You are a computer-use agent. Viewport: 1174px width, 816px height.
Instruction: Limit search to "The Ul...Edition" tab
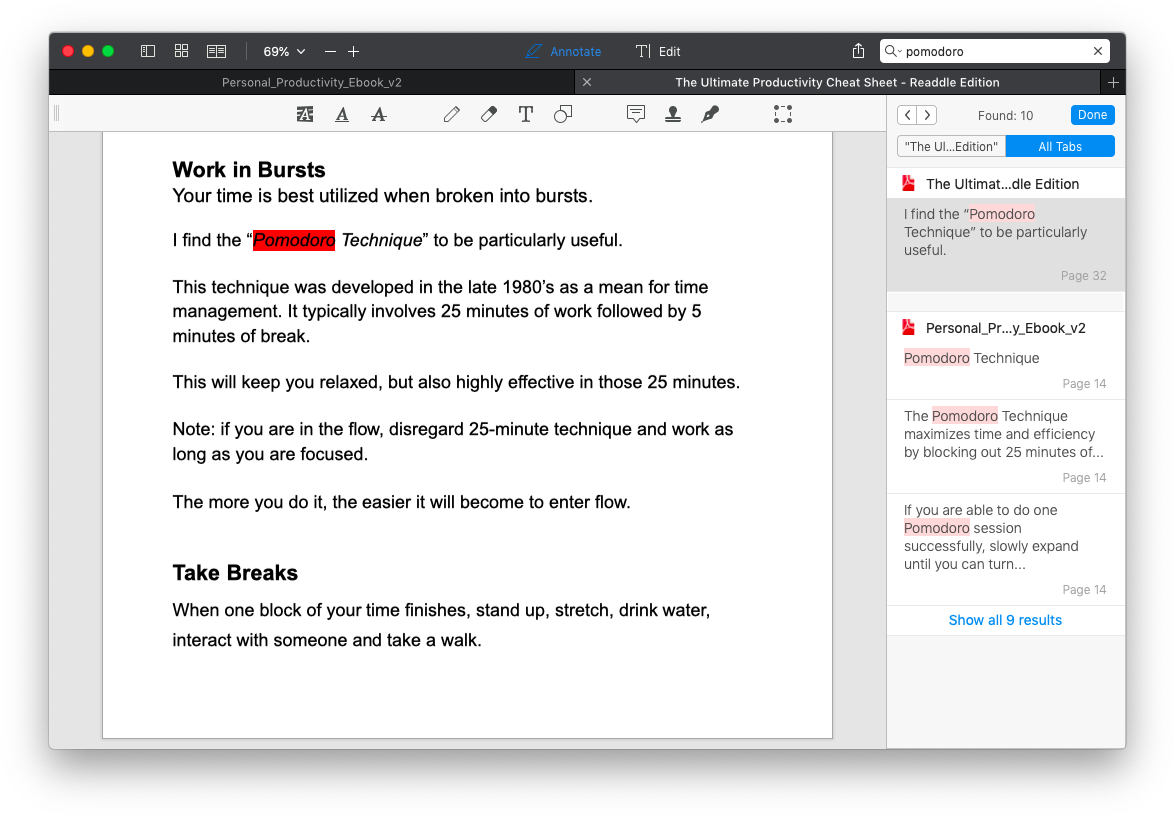tap(951, 147)
